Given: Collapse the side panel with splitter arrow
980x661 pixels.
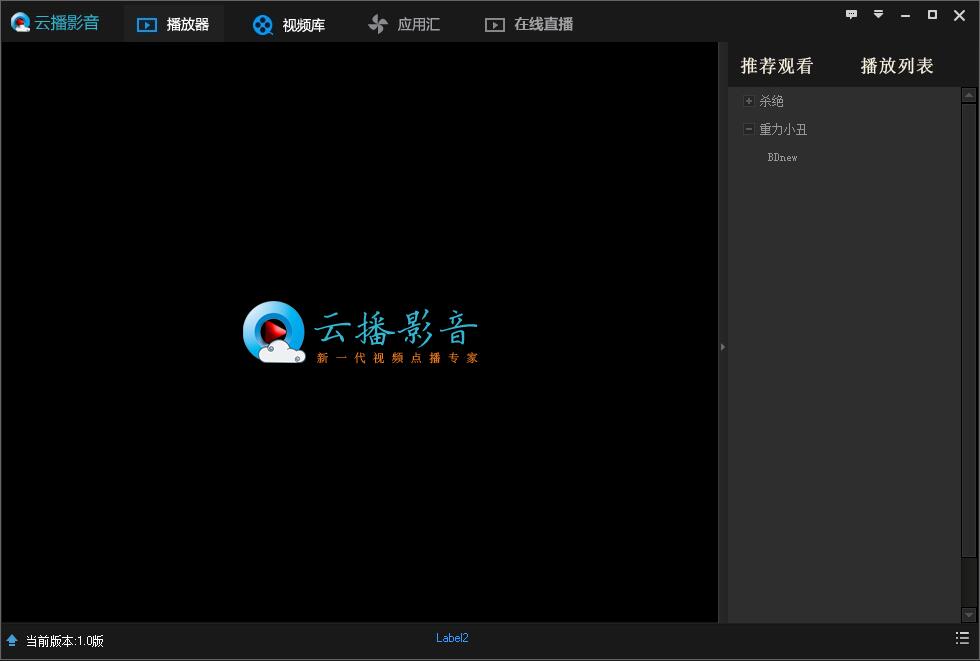Looking at the screenshot, I should (722, 346).
